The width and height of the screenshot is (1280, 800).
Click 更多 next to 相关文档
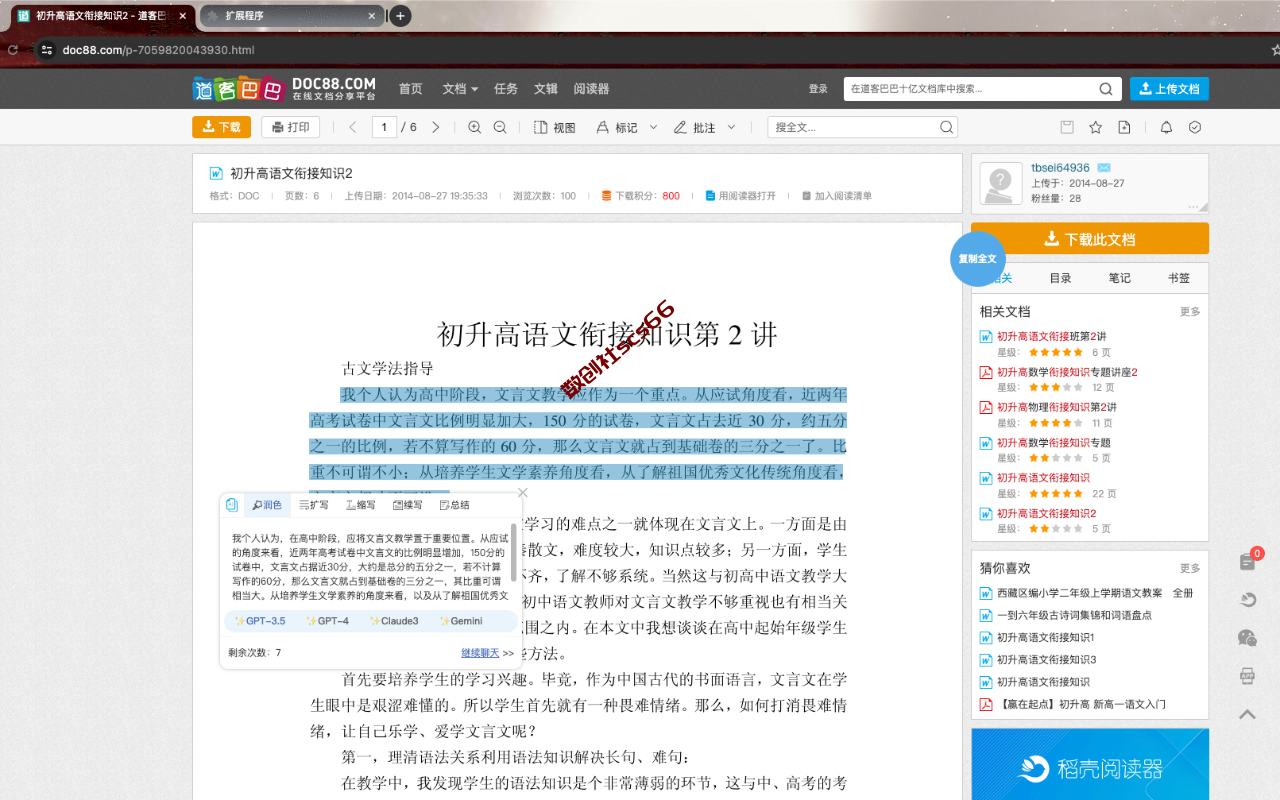[1190, 312]
